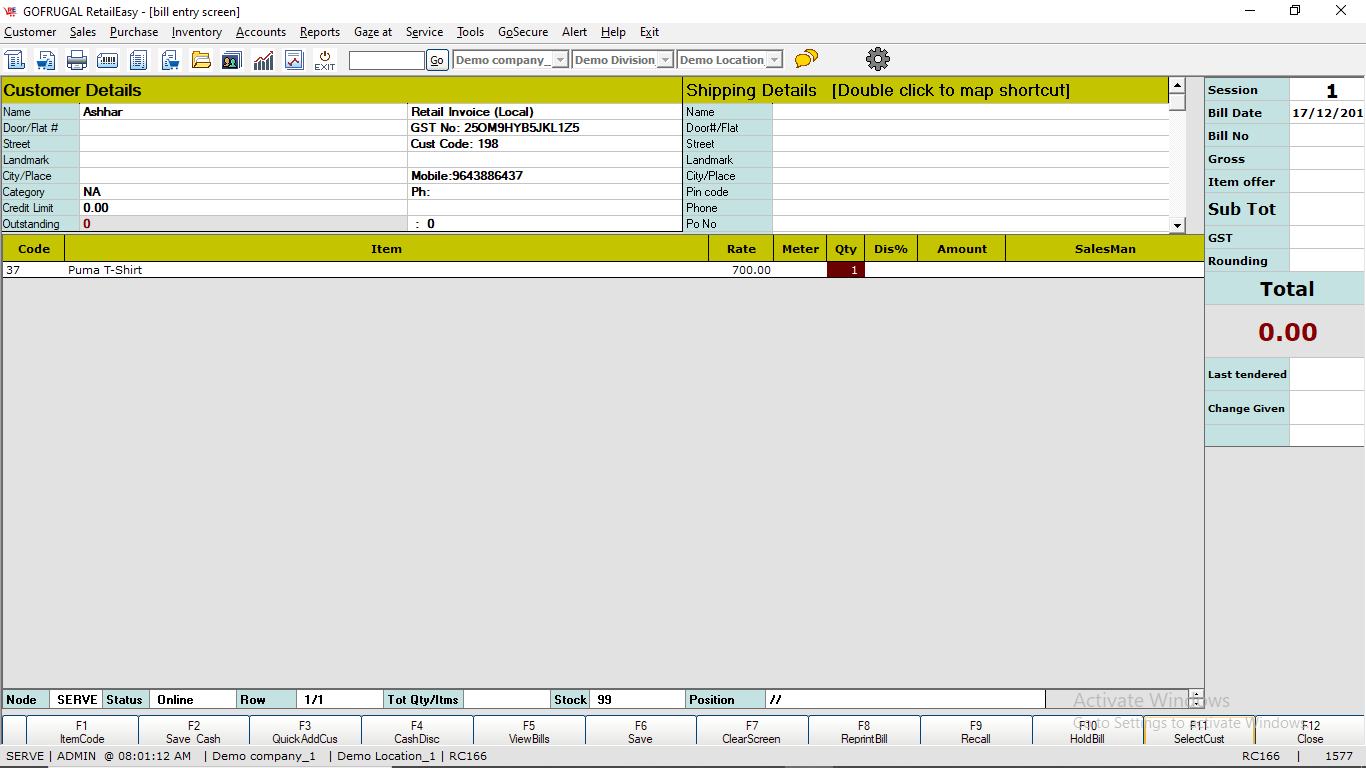Screen dimensions: 1366x768
Task: Select the Puma T-Shirt item cell
Action: pos(387,270)
